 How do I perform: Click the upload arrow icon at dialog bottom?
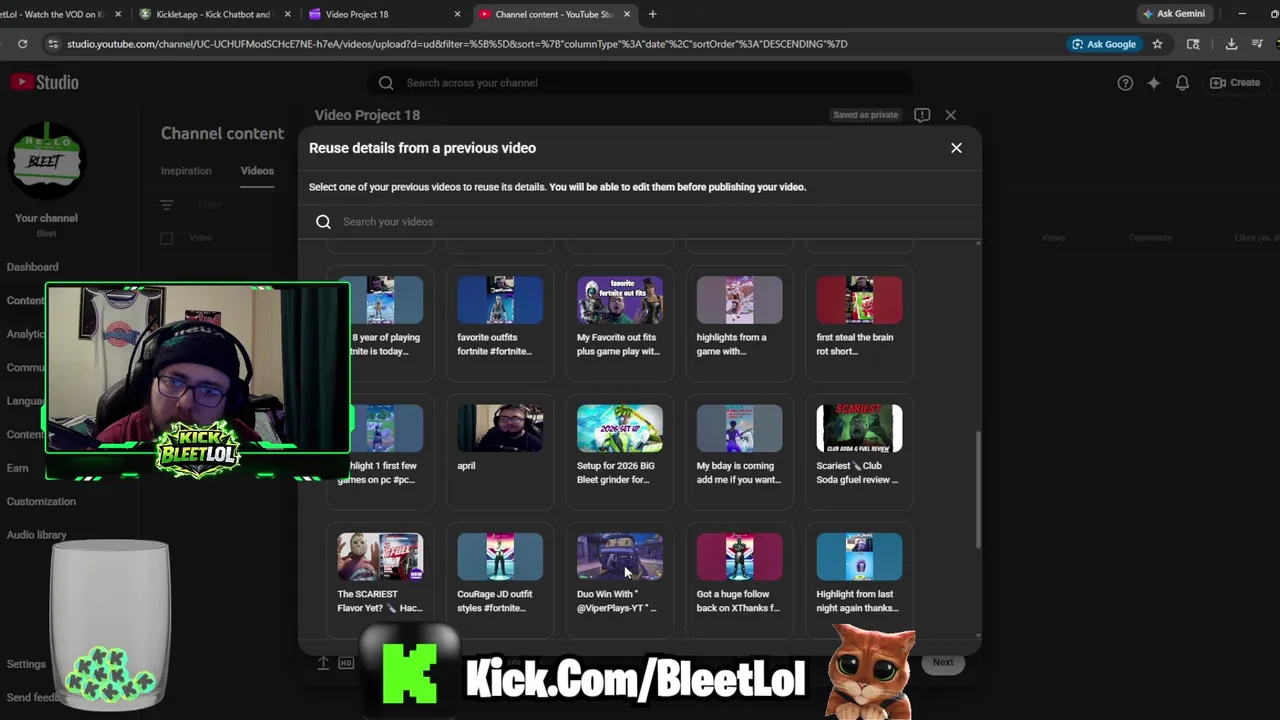pyautogui.click(x=323, y=663)
